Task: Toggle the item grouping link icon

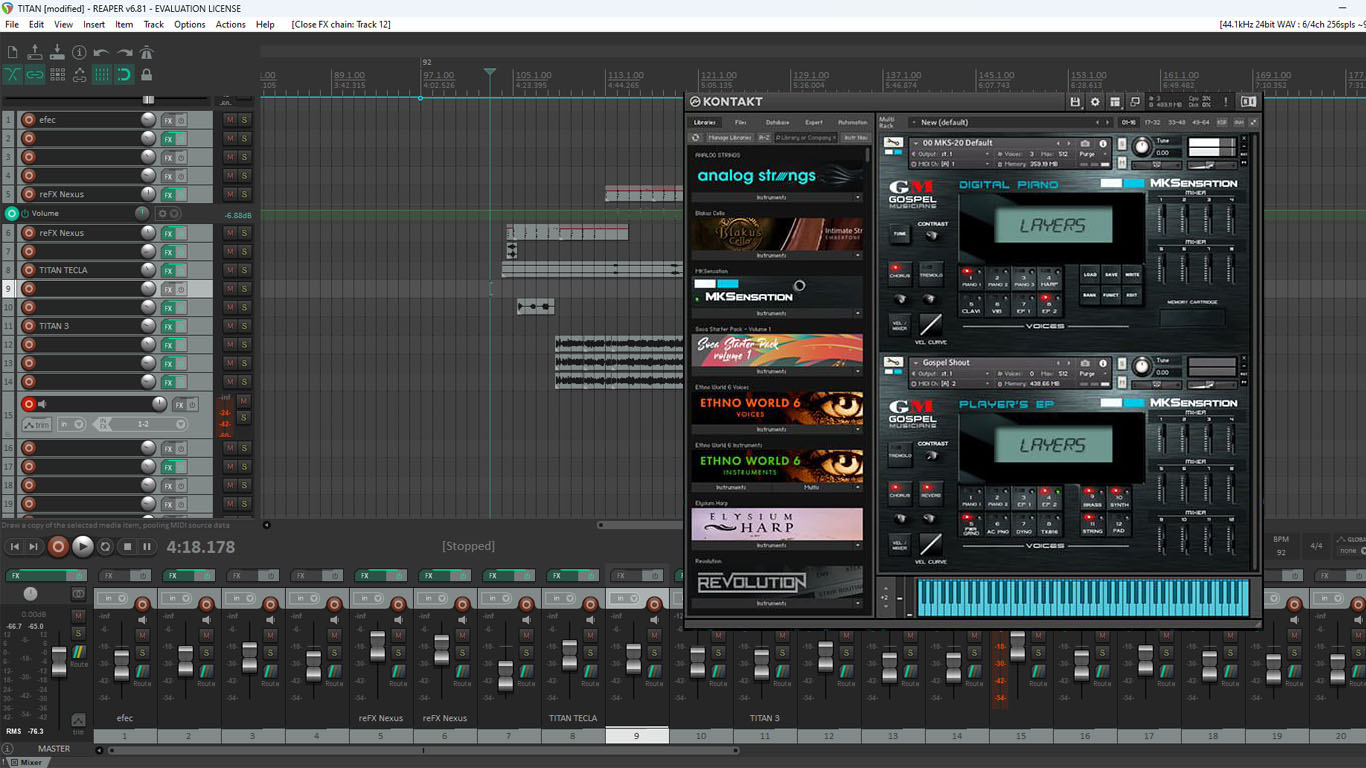Action: pos(35,74)
